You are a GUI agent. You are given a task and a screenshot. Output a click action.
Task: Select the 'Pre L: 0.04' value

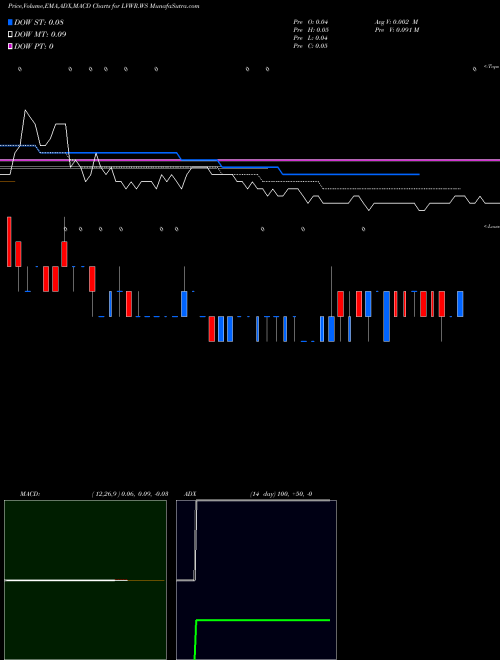point(311,38)
